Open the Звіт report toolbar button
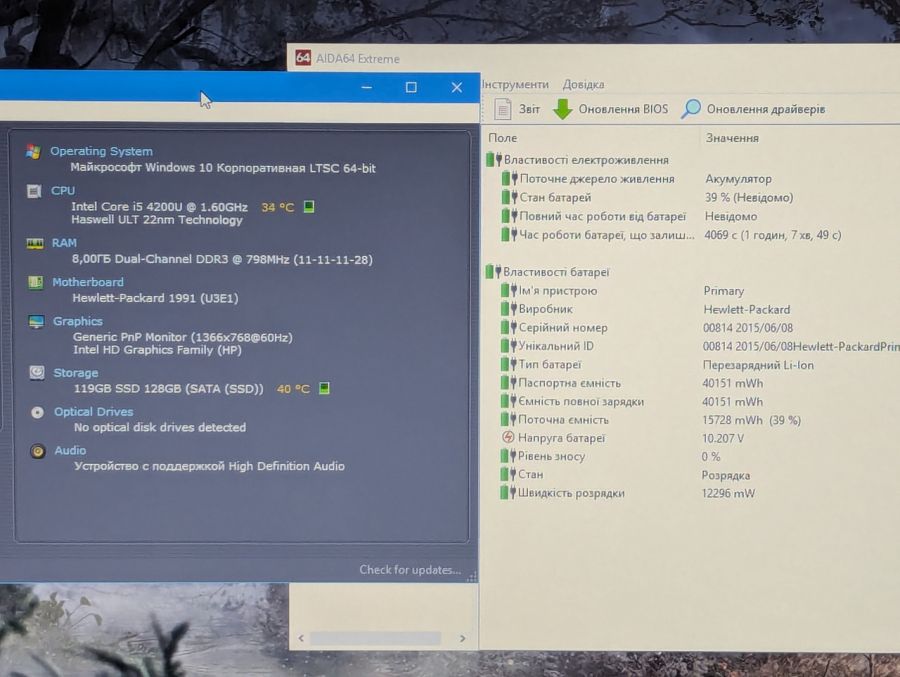Image resolution: width=900 pixels, height=677 pixels. [x=518, y=109]
